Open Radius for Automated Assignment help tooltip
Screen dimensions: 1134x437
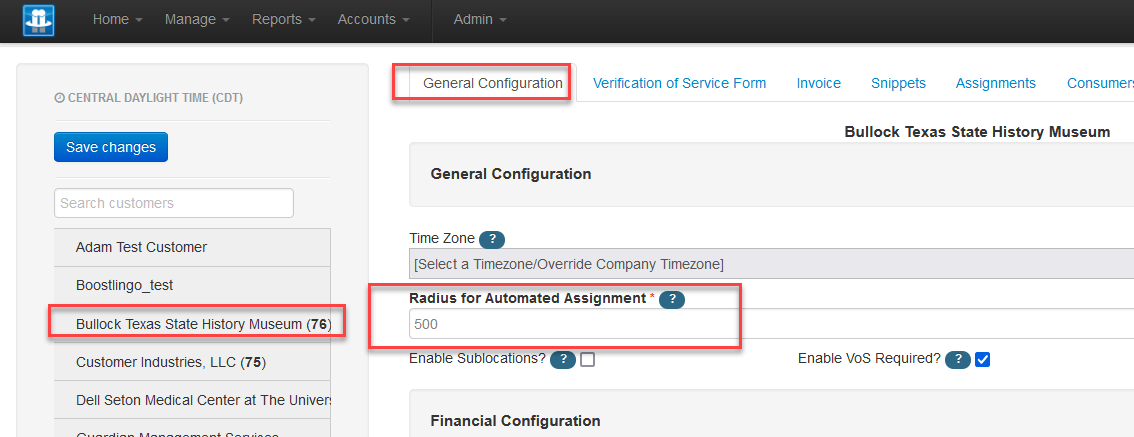tap(672, 299)
